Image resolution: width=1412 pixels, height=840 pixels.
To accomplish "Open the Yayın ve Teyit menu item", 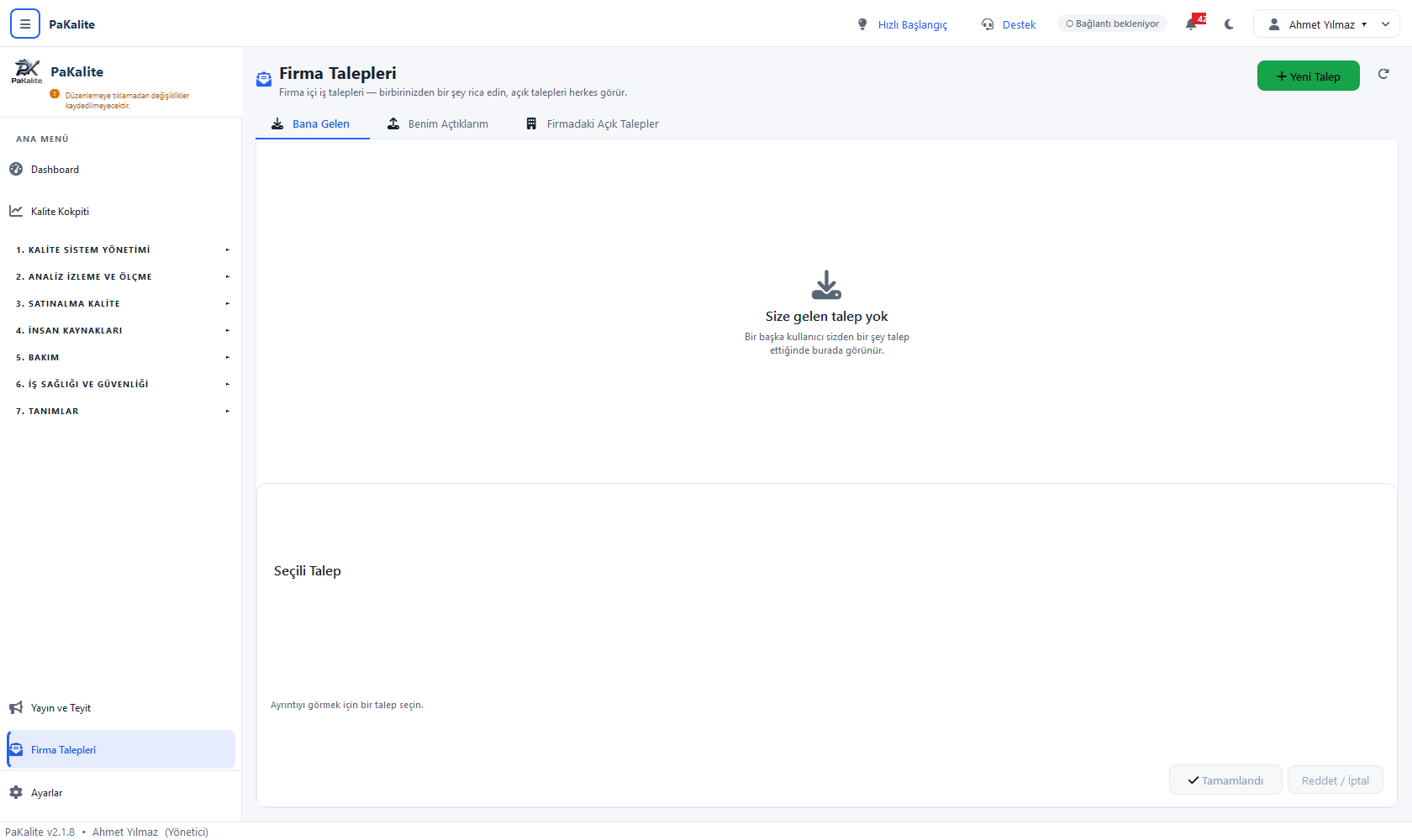I will tap(121, 707).
